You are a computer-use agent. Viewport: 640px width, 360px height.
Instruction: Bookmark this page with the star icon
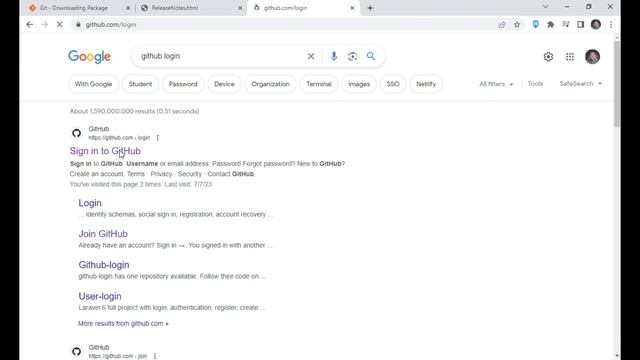click(517, 24)
